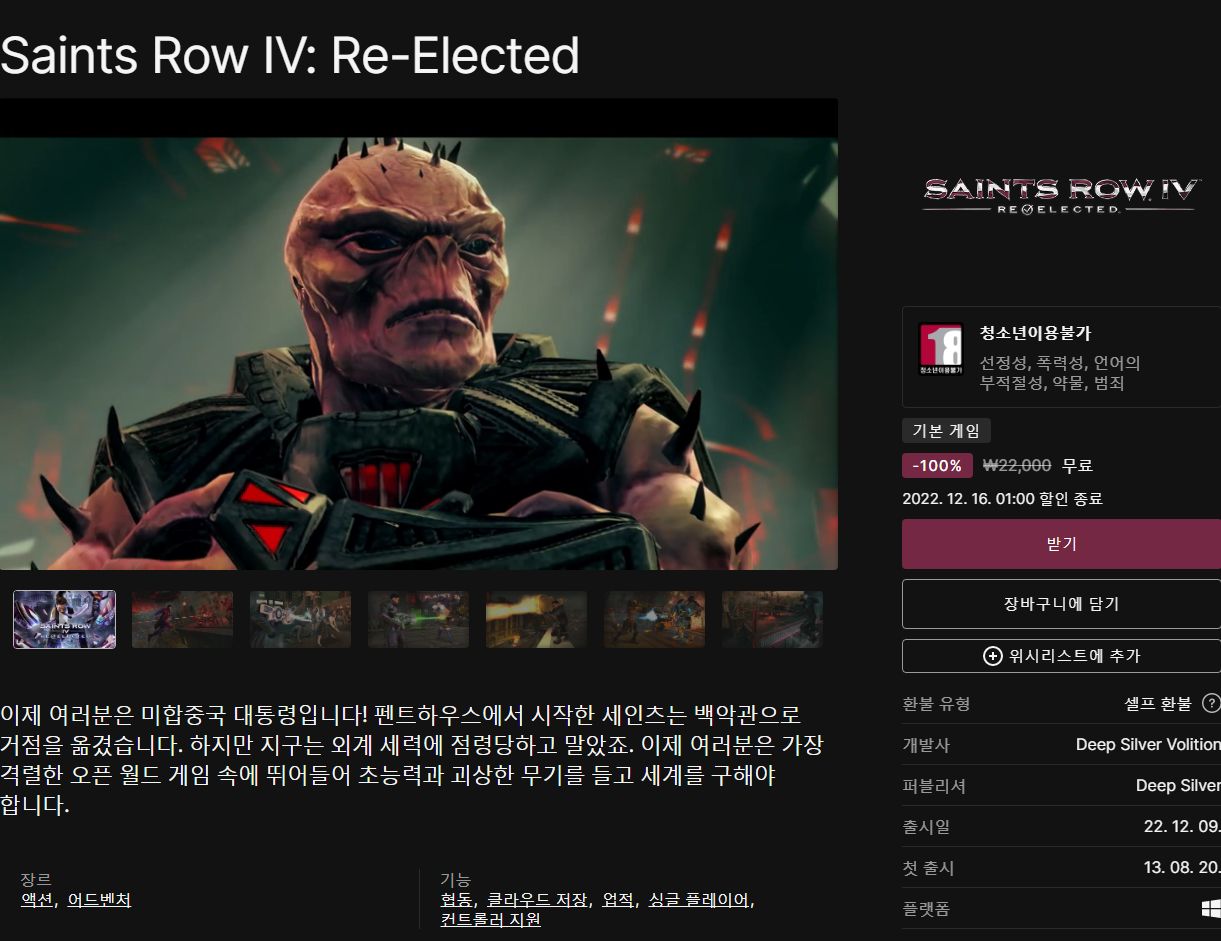Viewport: 1221px width, 941px height.
Task: Open the 어드벤처 genre link
Action: tap(98, 899)
